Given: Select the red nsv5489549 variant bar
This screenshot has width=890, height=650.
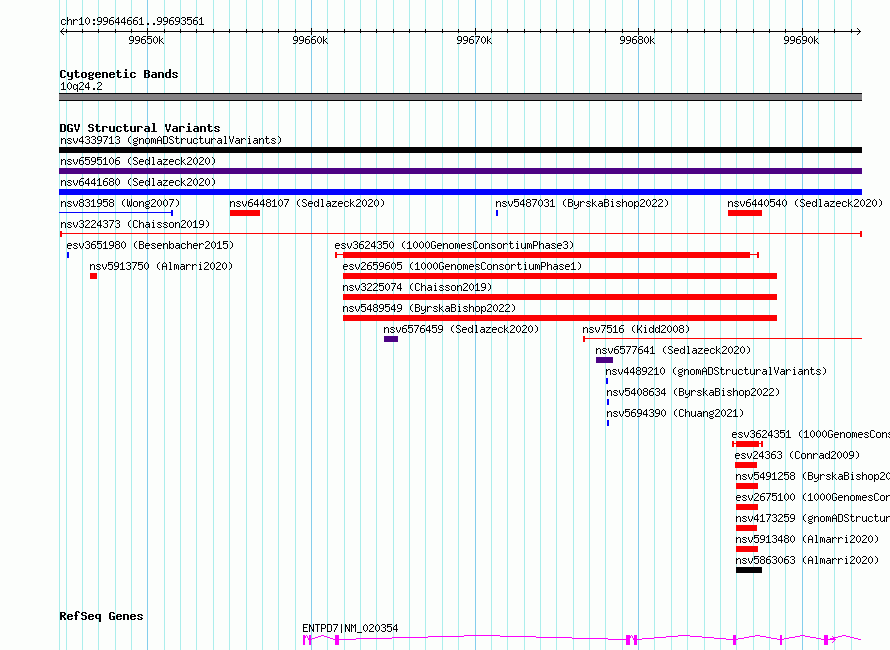Looking at the screenshot, I should (560, 318).
